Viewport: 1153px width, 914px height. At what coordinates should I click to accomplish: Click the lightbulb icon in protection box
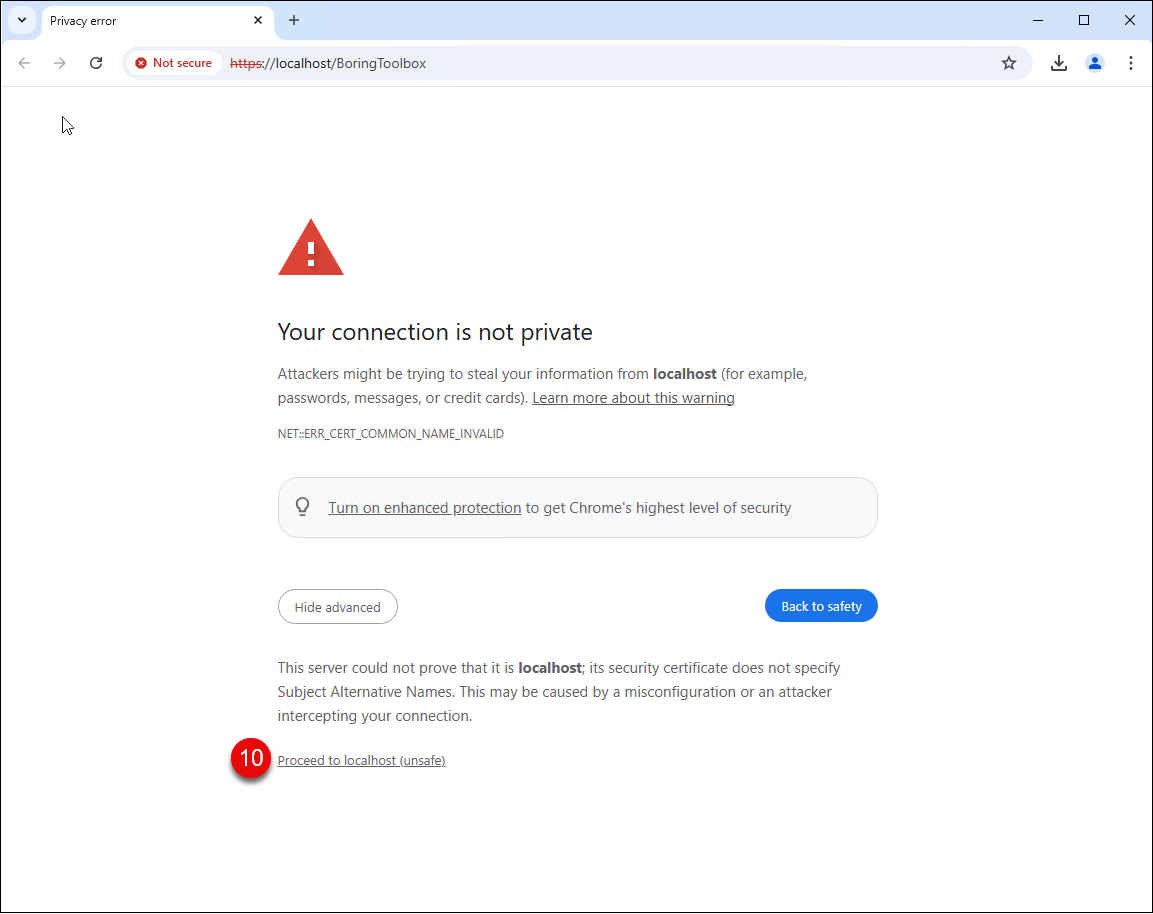pyautogui.click(x=303, y=507)
